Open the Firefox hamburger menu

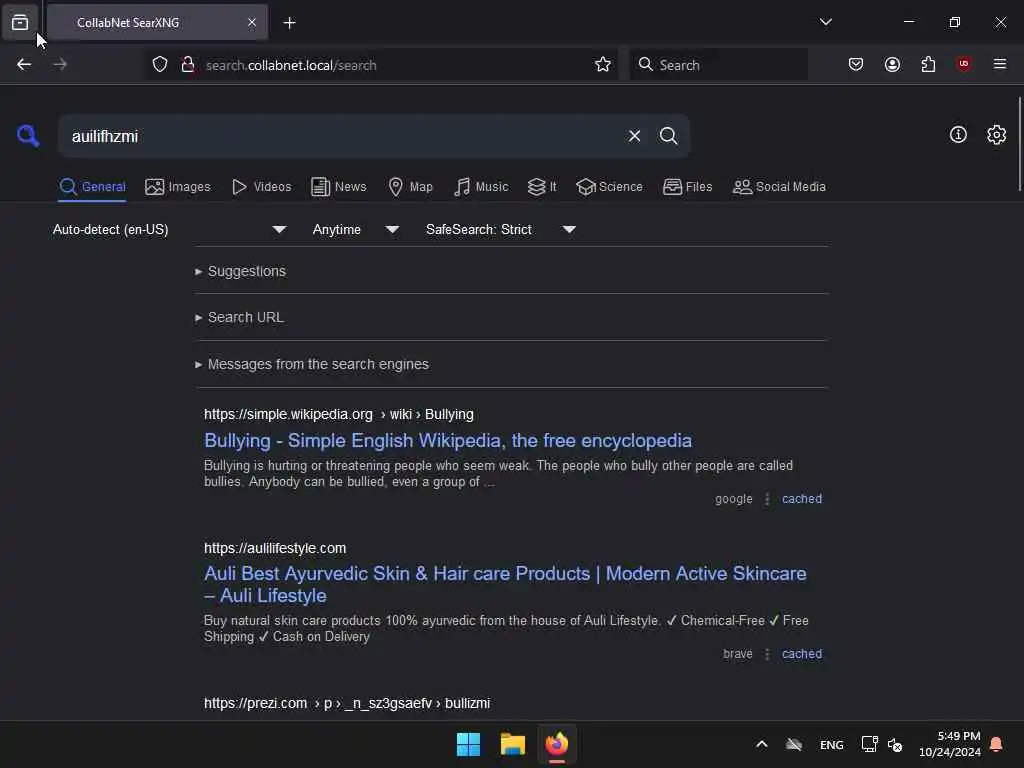coord(999,64)
